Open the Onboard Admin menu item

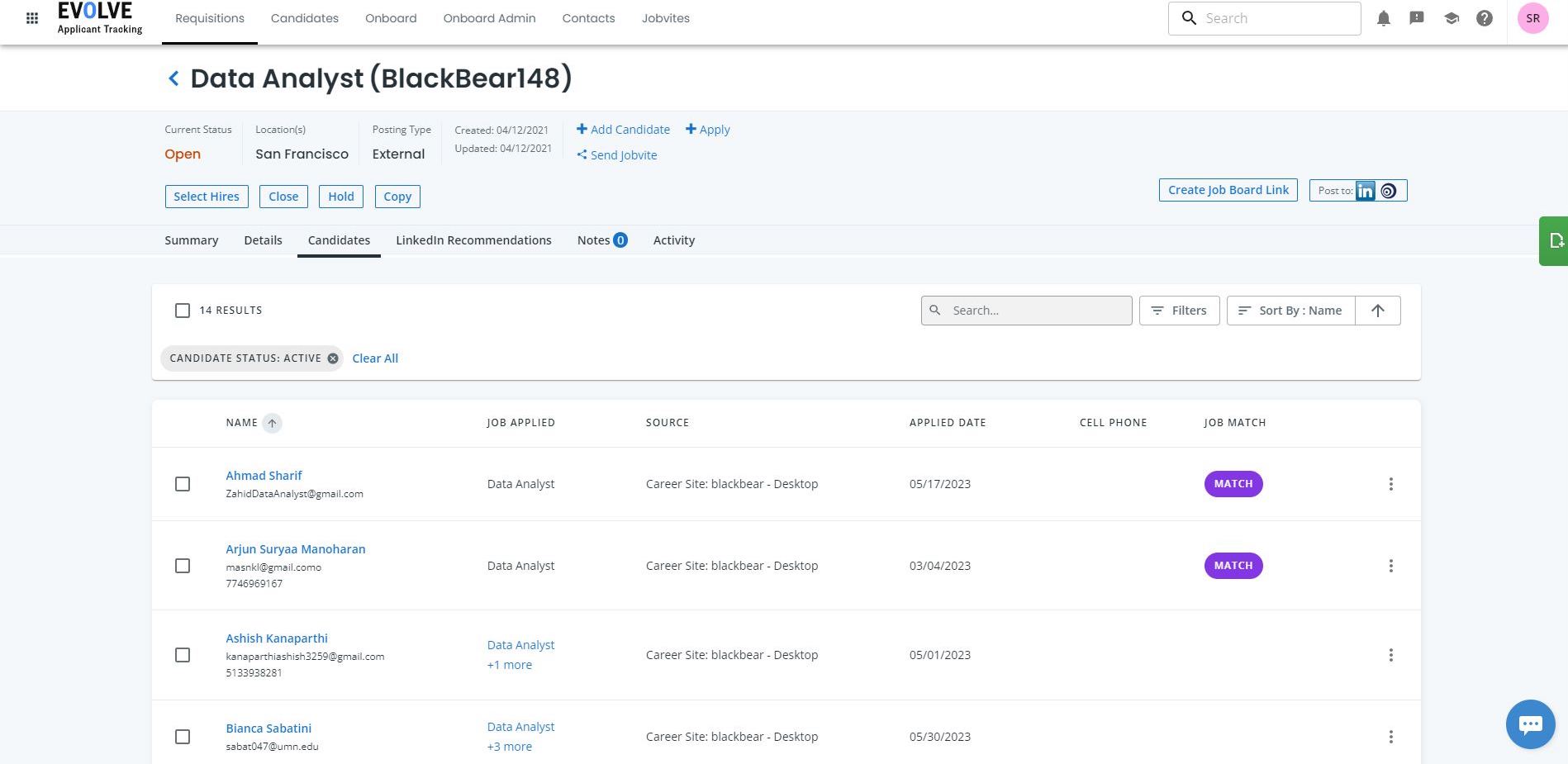[489, 18]
